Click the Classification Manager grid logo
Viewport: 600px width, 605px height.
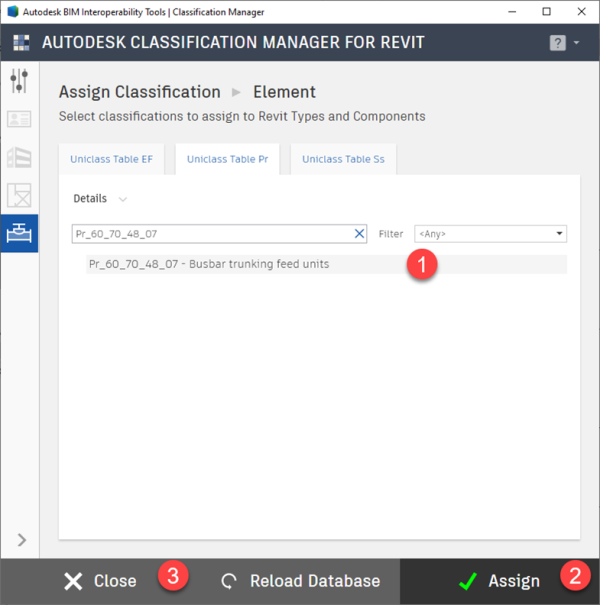pos(21,43)
